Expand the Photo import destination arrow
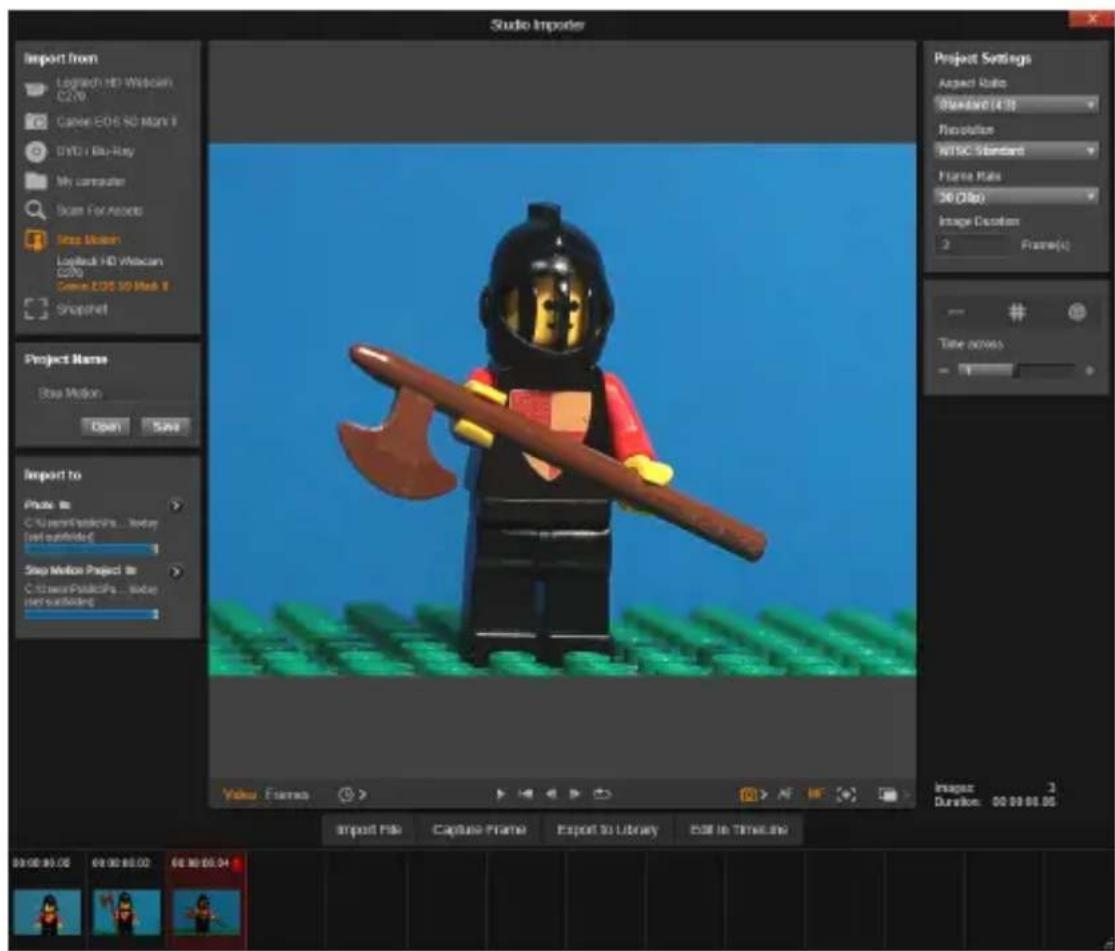 (x=176, y=506)
